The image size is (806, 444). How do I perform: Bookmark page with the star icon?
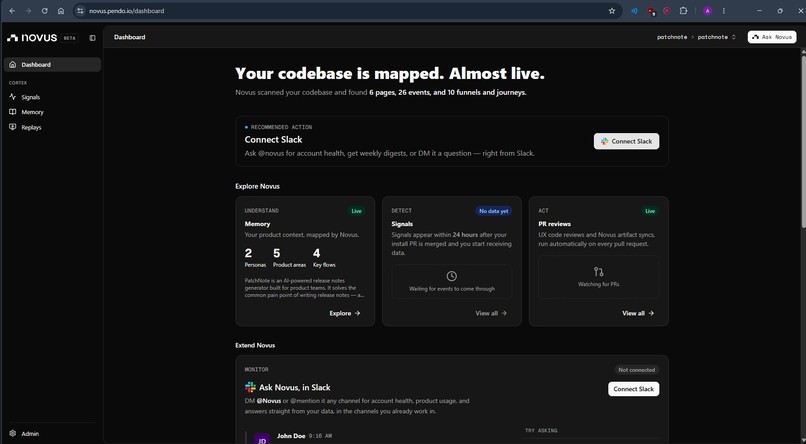612,11
